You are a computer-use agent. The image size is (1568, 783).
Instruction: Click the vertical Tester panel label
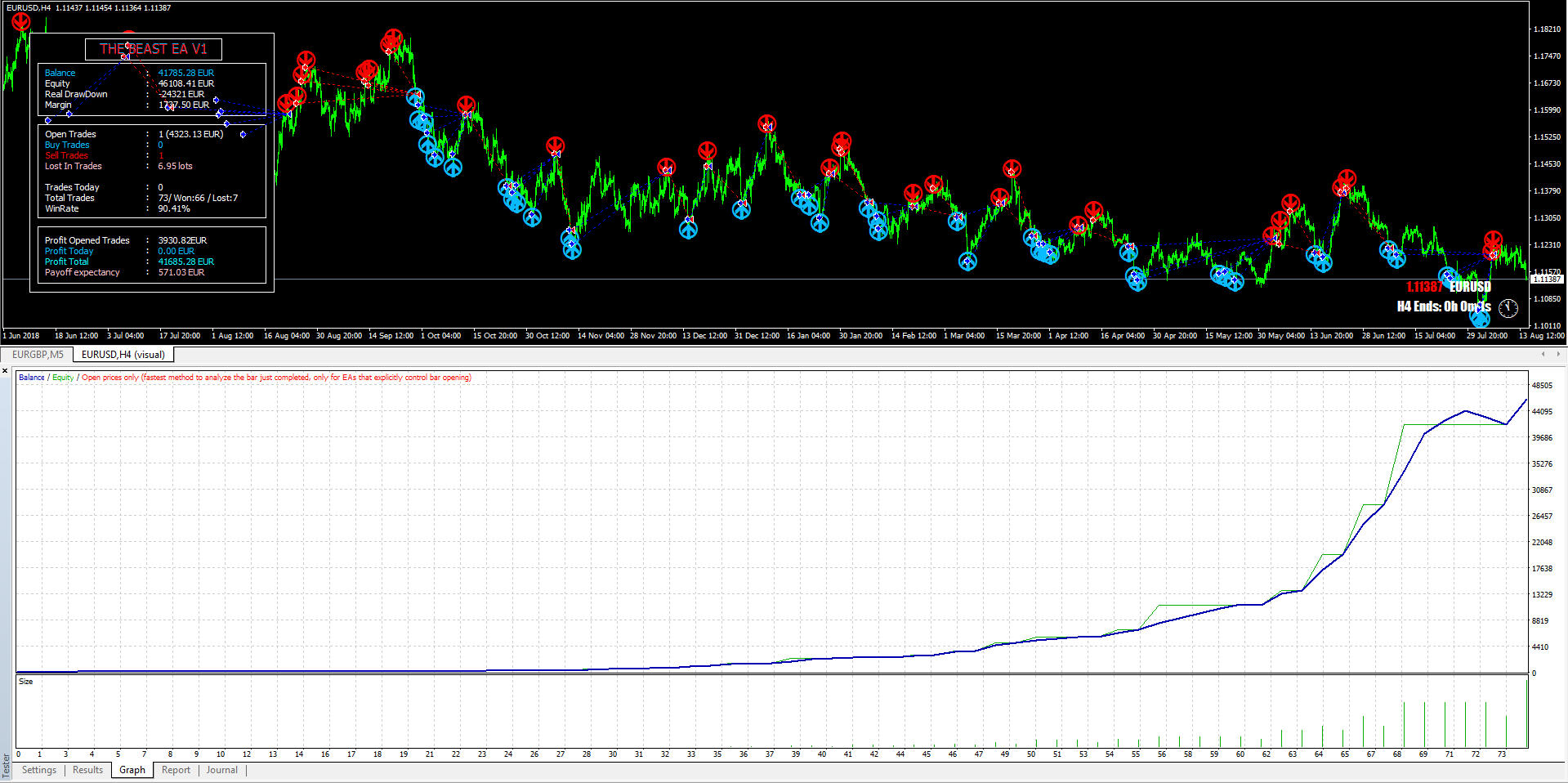(6, 765)
